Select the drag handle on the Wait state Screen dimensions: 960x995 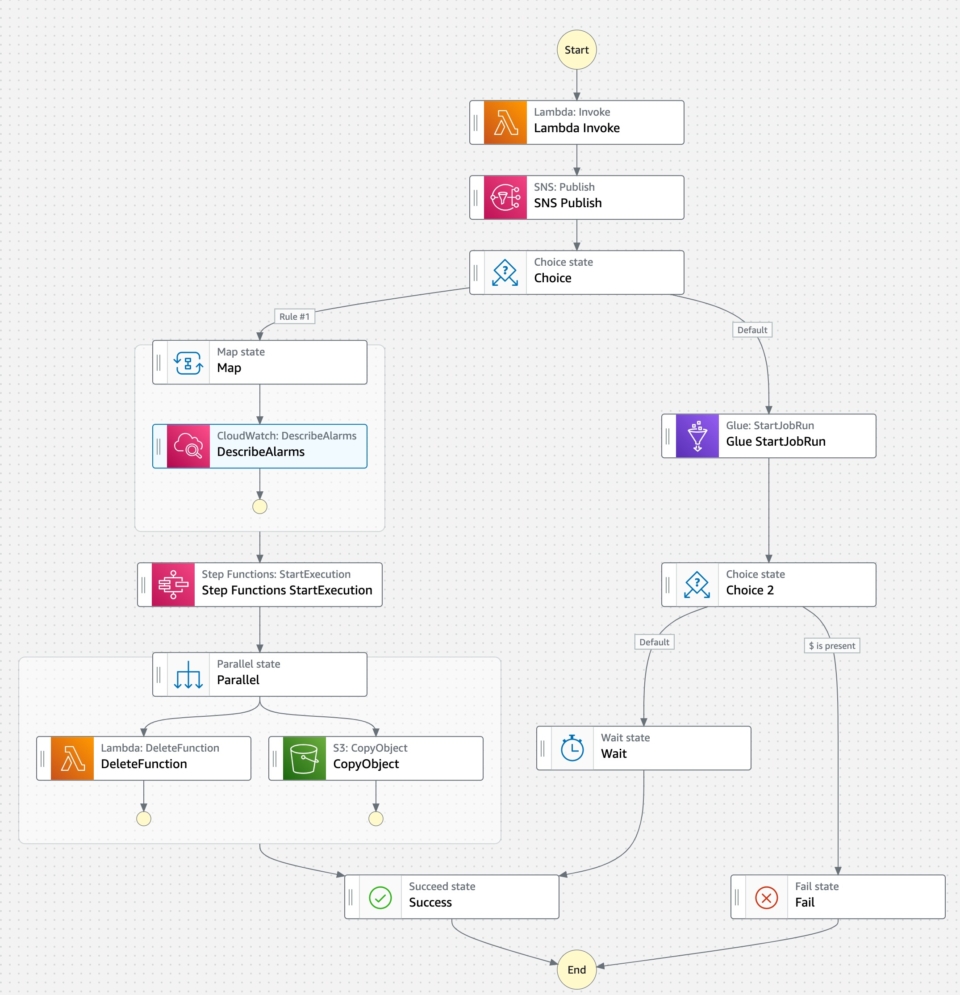[543, 748]
